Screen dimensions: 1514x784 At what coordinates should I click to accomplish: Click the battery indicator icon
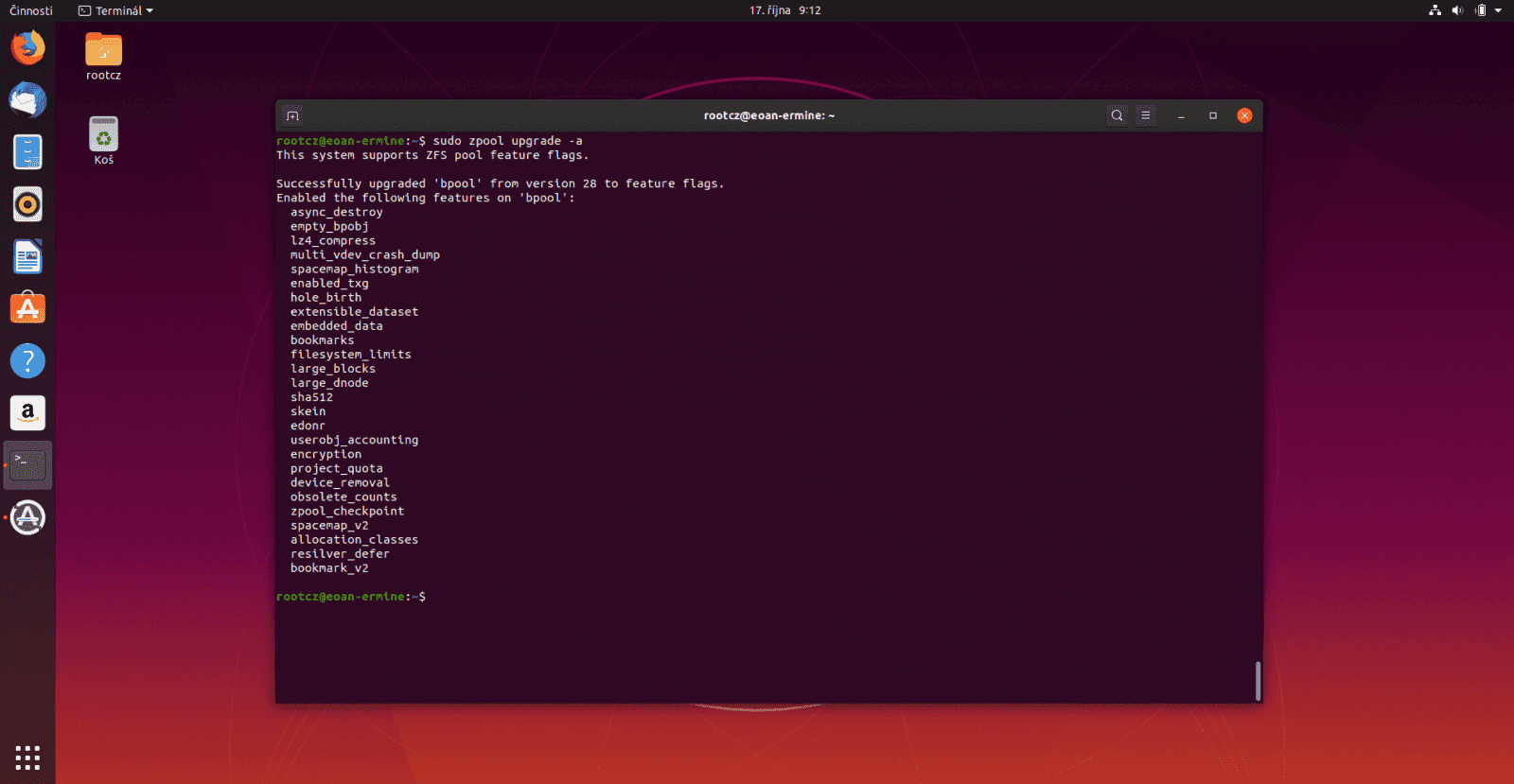click(x=1481, y=10)
